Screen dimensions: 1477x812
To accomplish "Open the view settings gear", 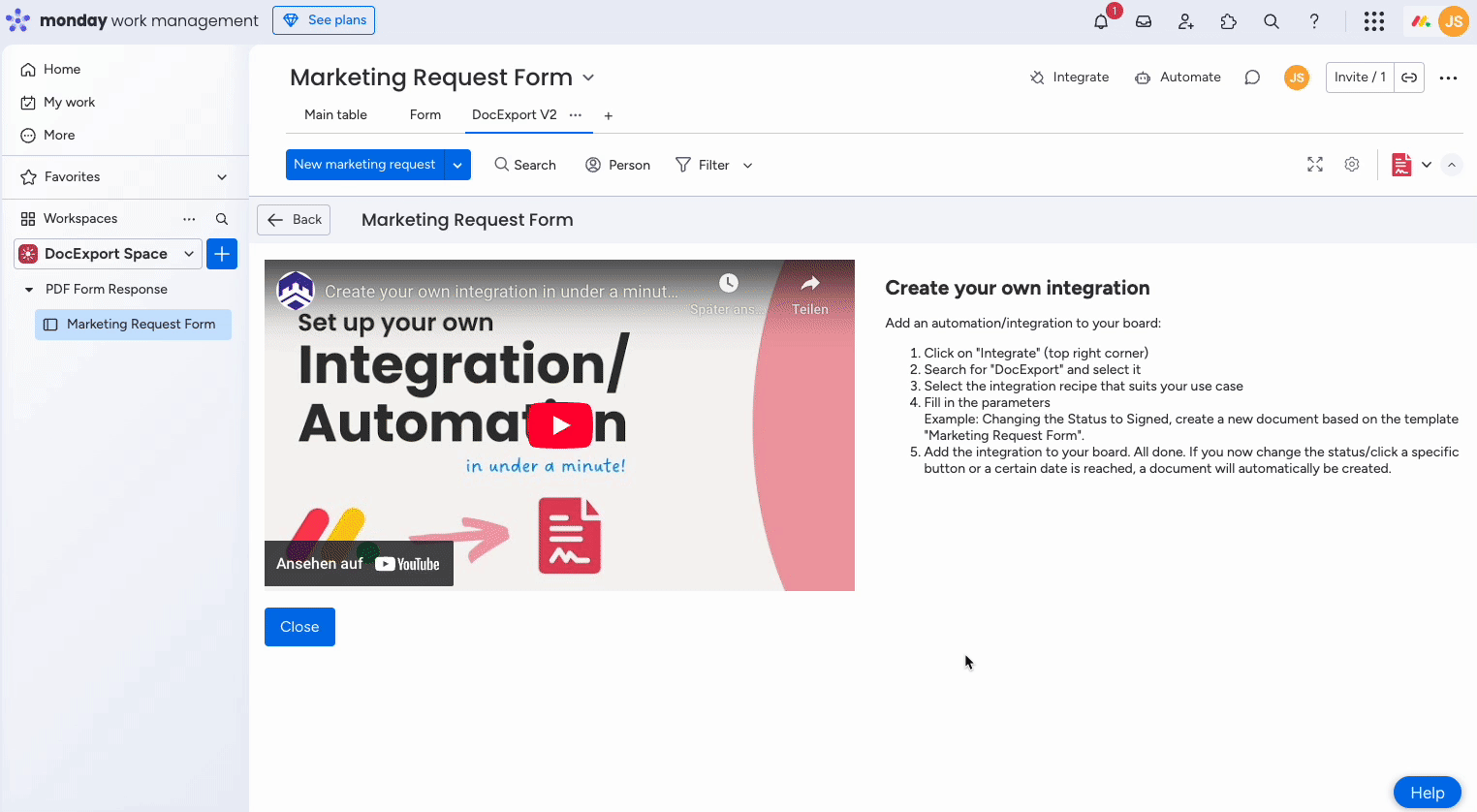I will pos(1352,165).
